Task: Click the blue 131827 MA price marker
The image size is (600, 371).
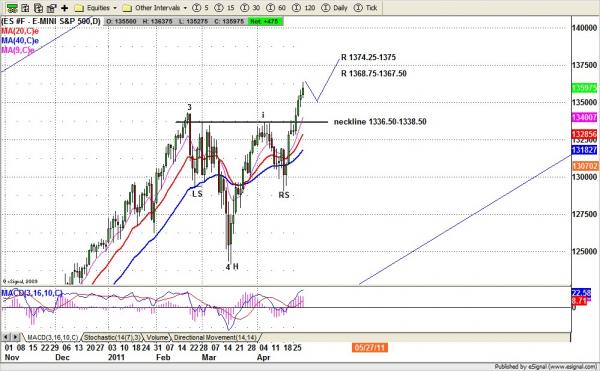Action: (x=584, y=150)
